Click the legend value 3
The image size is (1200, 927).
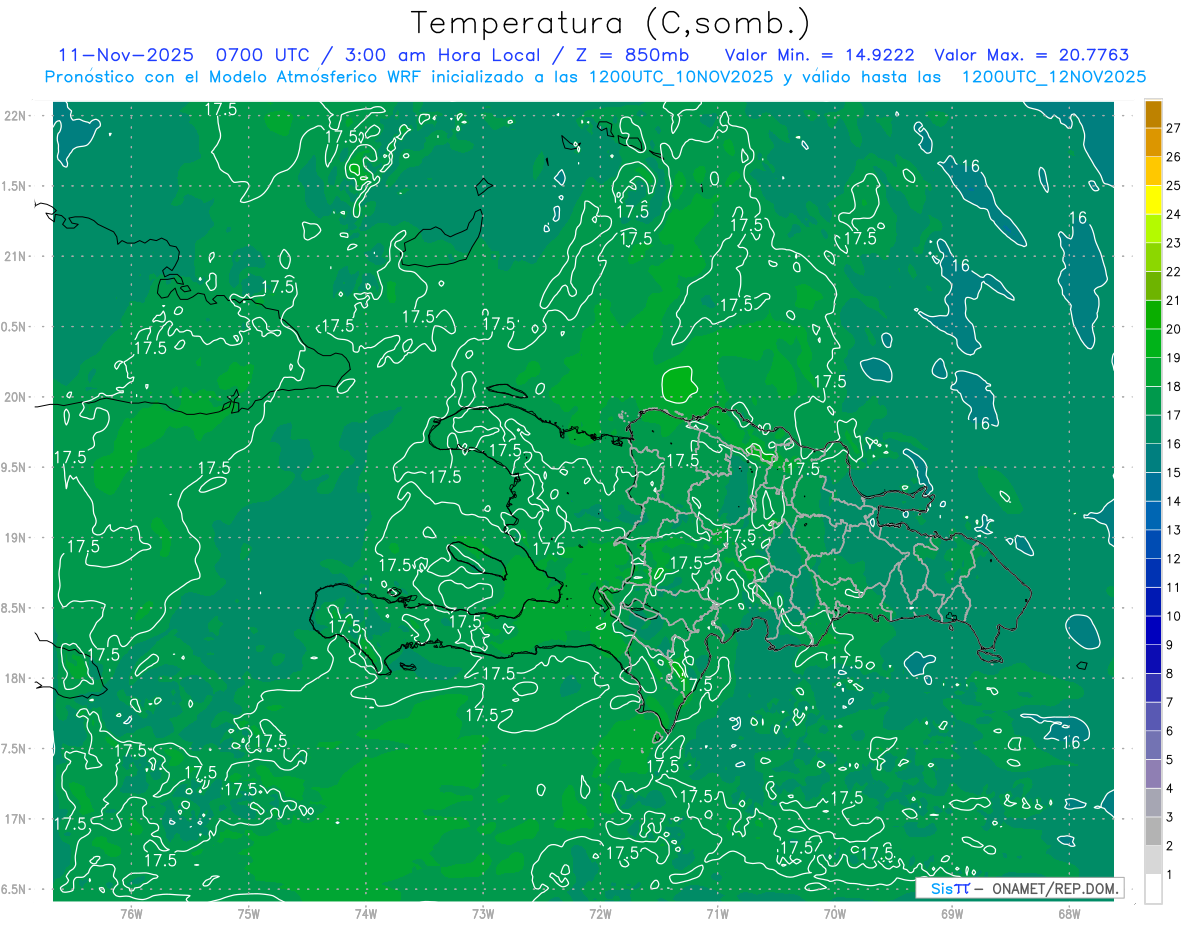click(x=1170, y=818)
